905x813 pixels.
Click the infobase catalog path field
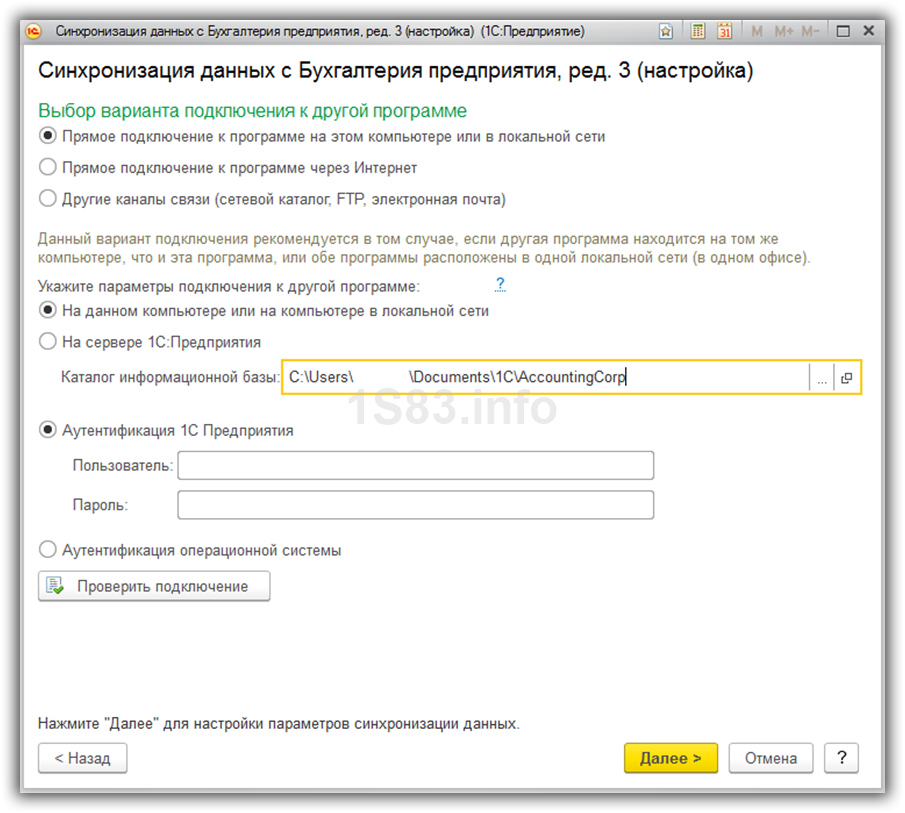[545, 377]
